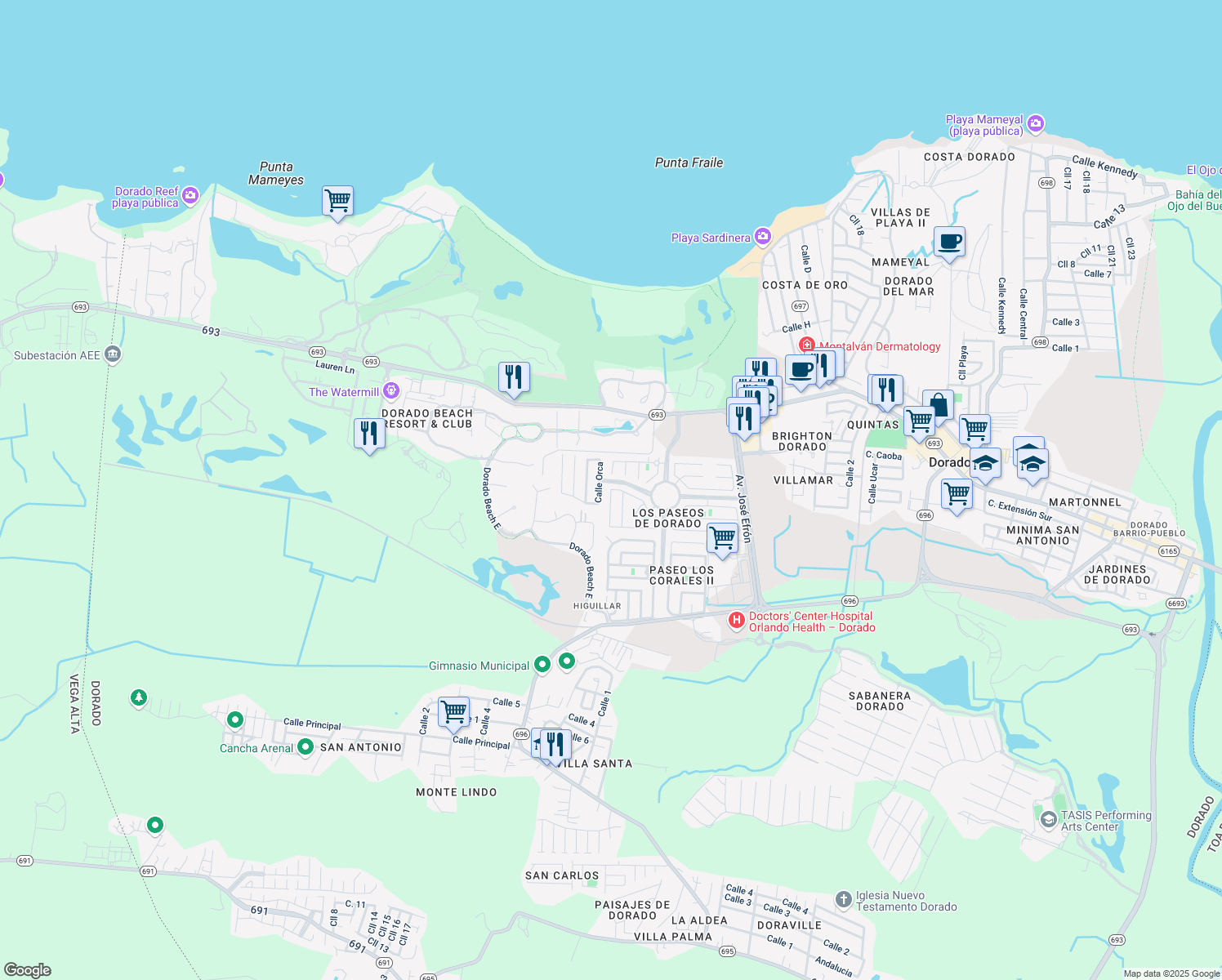Select the restaurant marker in Villa Santa

tap(555, 745)
